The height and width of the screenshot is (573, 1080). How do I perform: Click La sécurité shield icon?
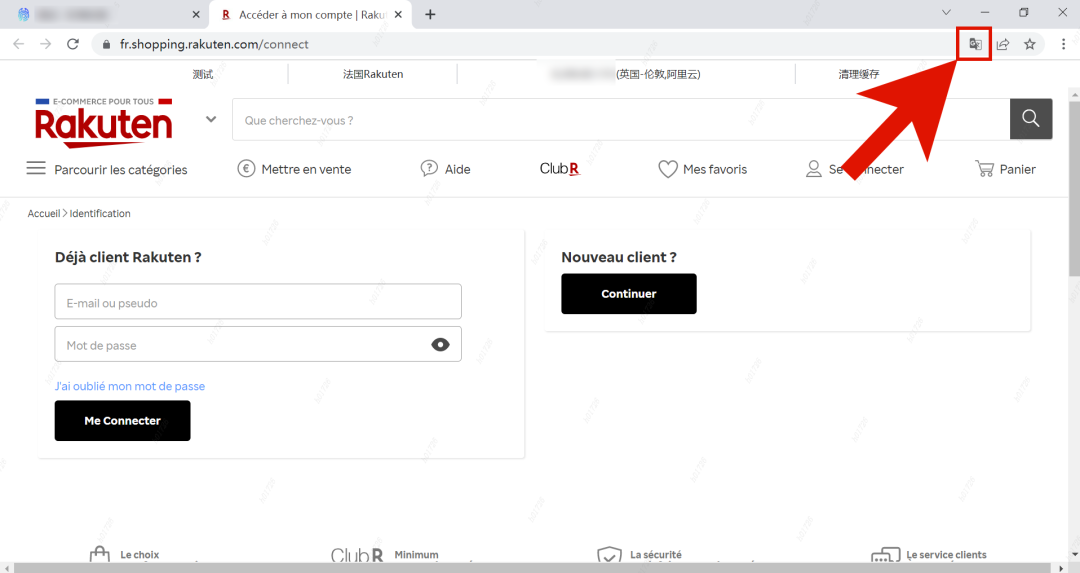point(609,555)
